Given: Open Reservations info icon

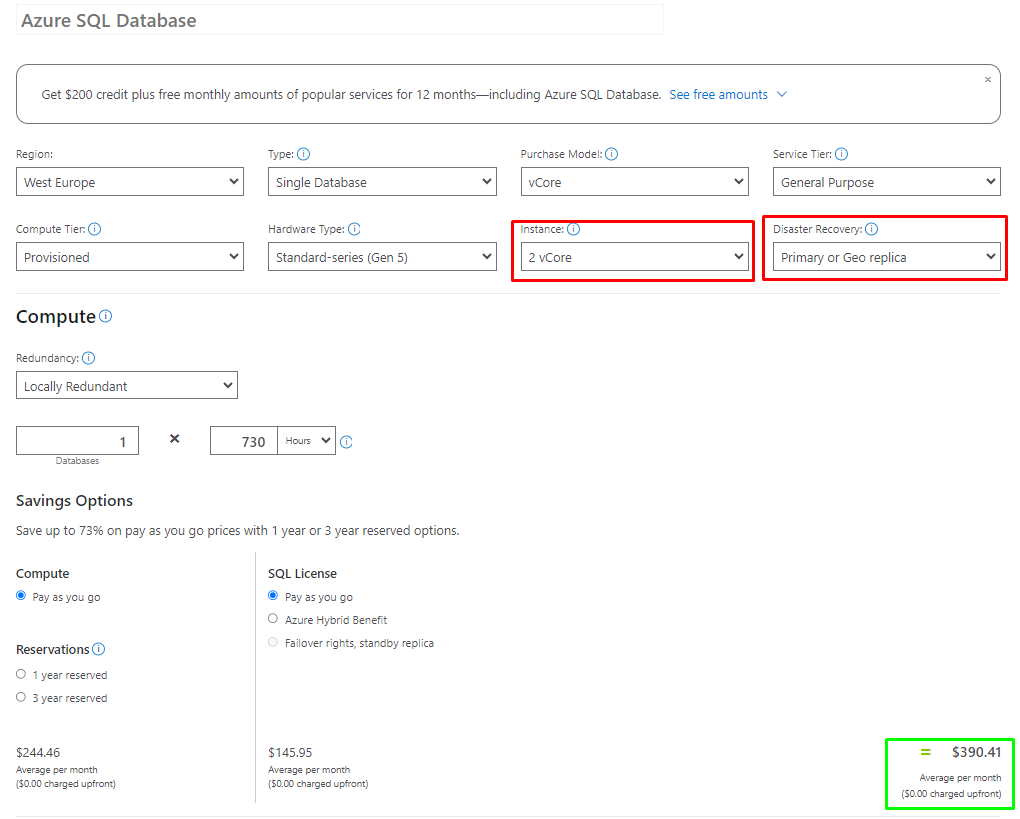Looking at the screenshot, I should tap(98, 649).
